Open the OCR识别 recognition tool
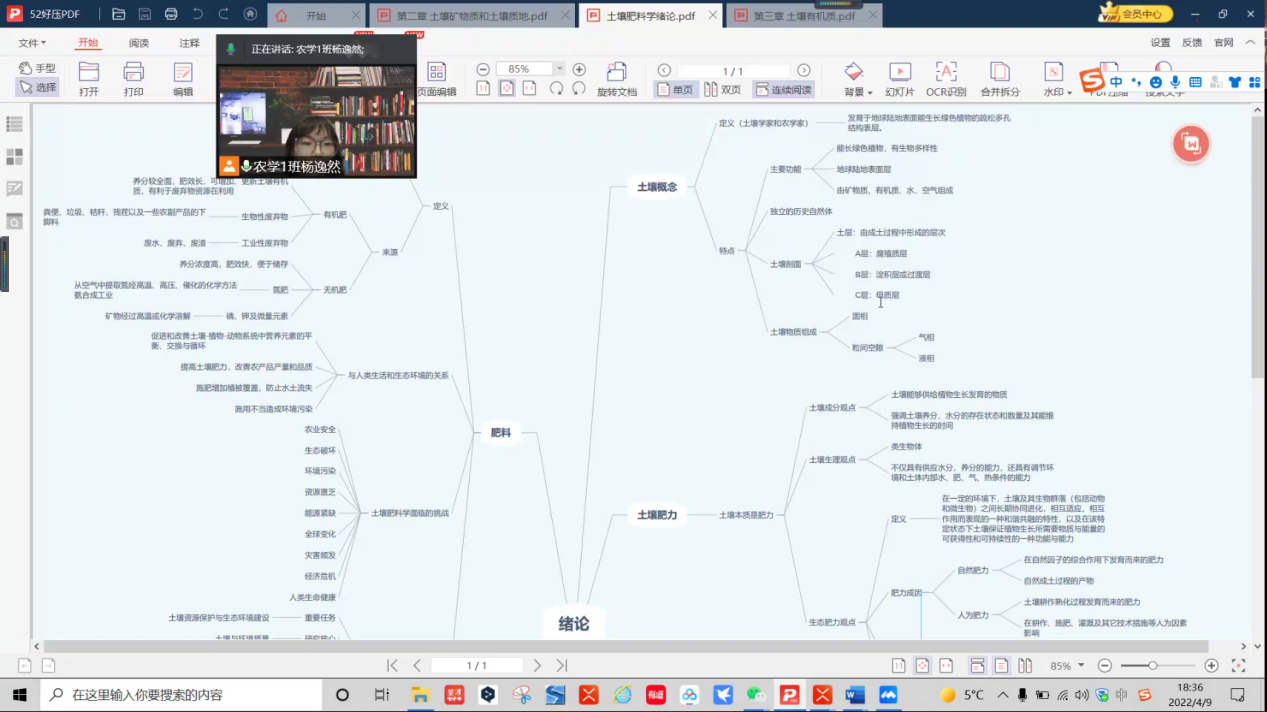 tap(945, 78)
